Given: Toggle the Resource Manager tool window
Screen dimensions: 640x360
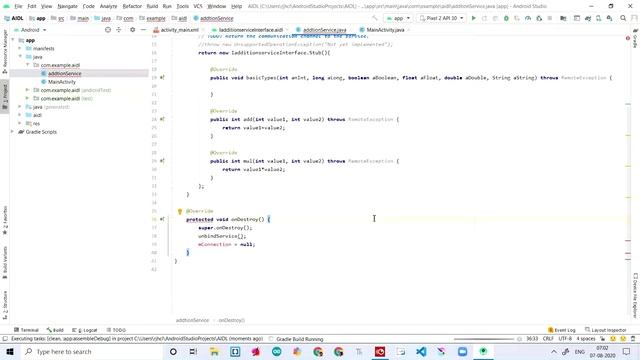Looking at the screenshot, I should pyautogui.click(x=5, y=52).
